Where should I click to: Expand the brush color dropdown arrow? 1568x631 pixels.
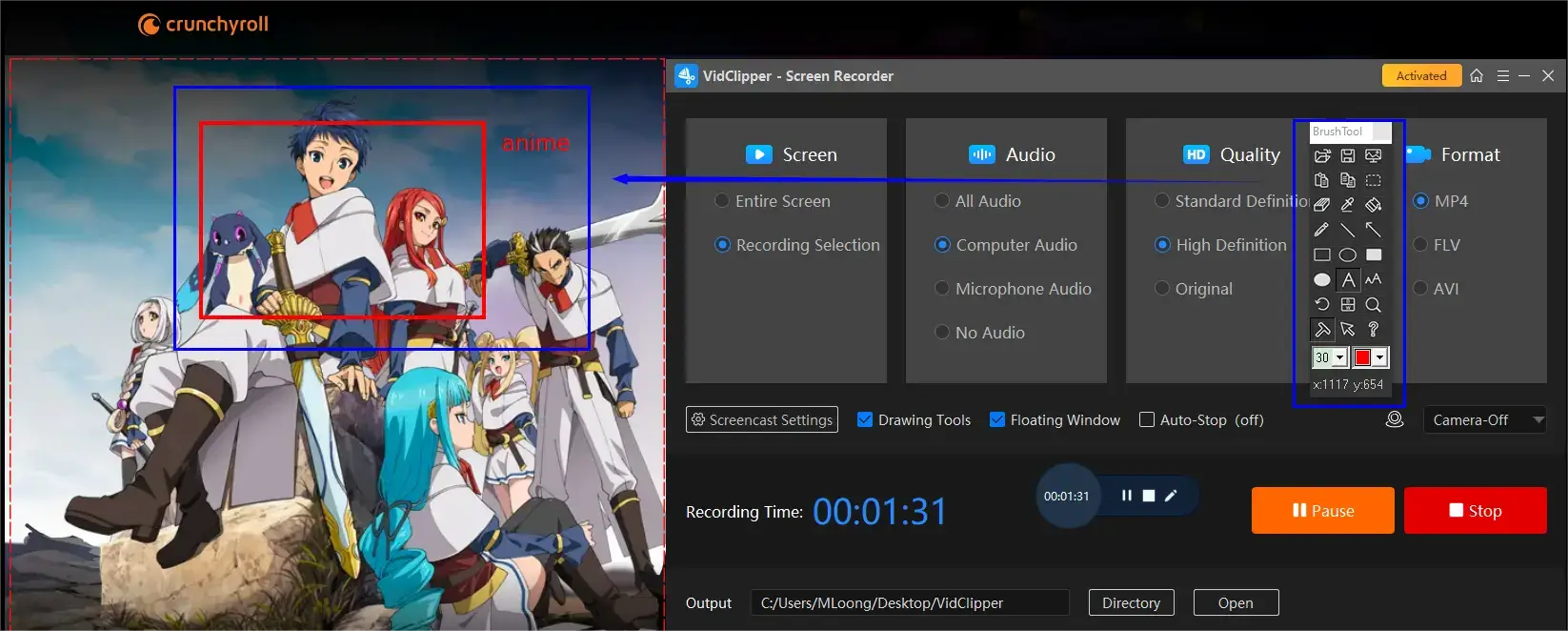[x=1379, y=357]
